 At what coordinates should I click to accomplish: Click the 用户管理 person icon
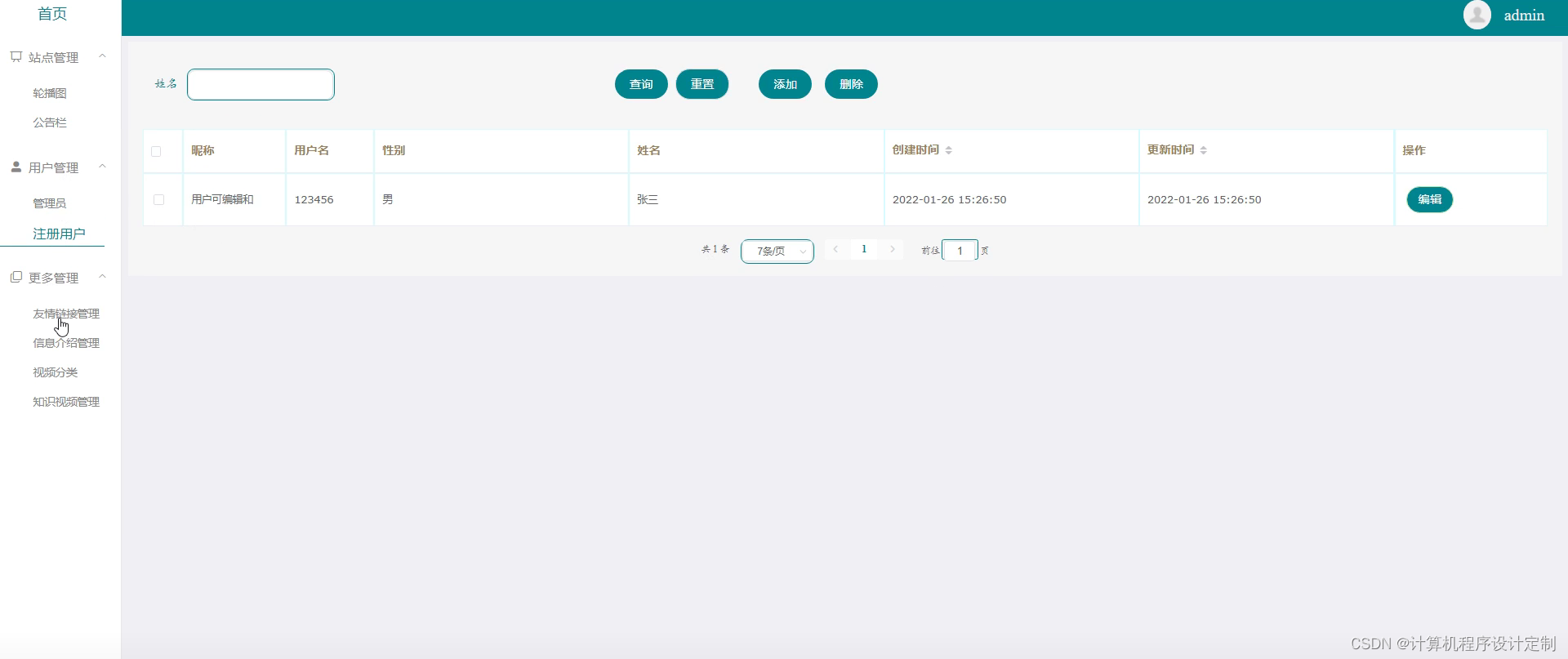(x=16, y=167)
